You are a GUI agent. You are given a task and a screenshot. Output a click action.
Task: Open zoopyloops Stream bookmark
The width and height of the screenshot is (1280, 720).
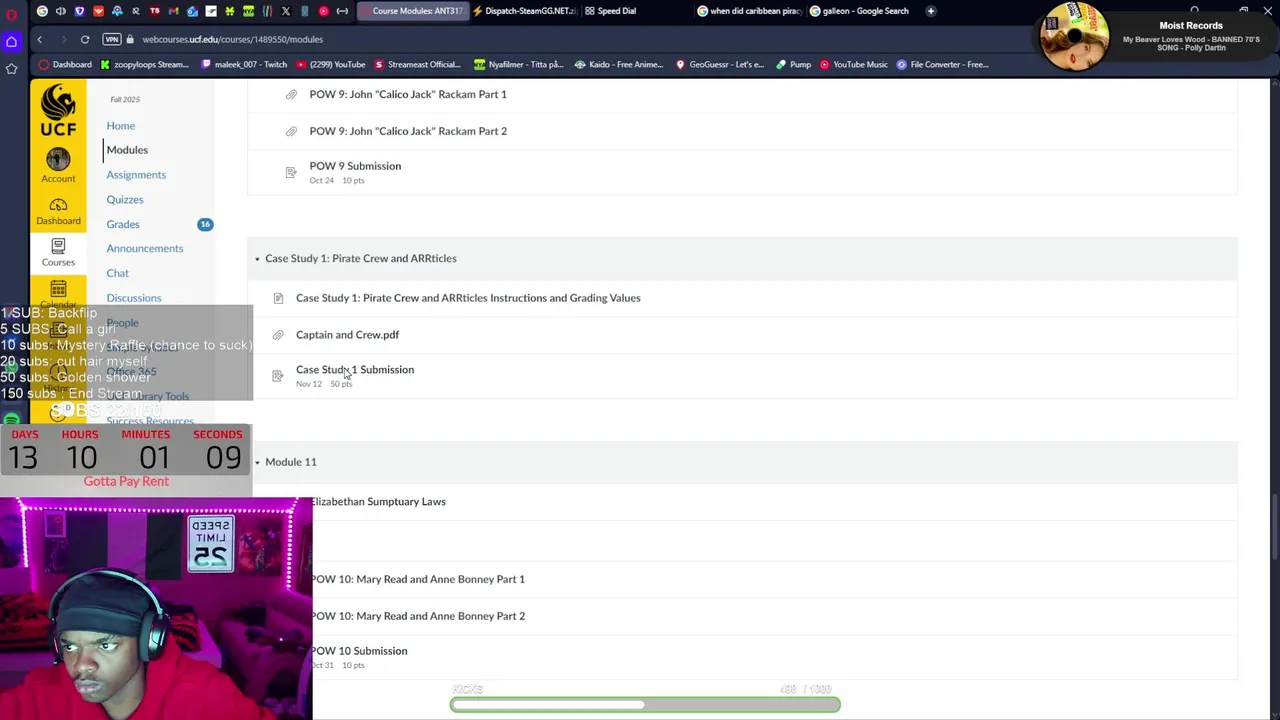(145, 64)
